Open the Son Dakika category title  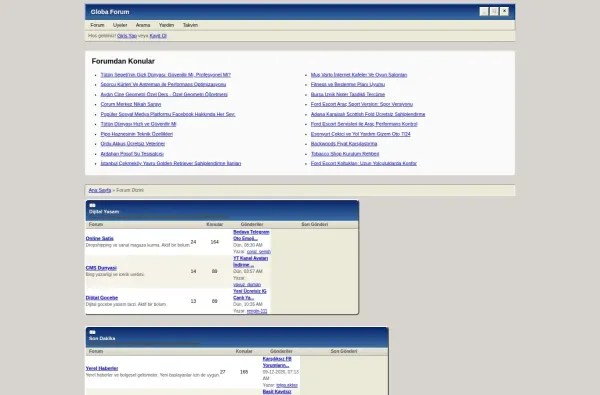[x=102, y=338]
